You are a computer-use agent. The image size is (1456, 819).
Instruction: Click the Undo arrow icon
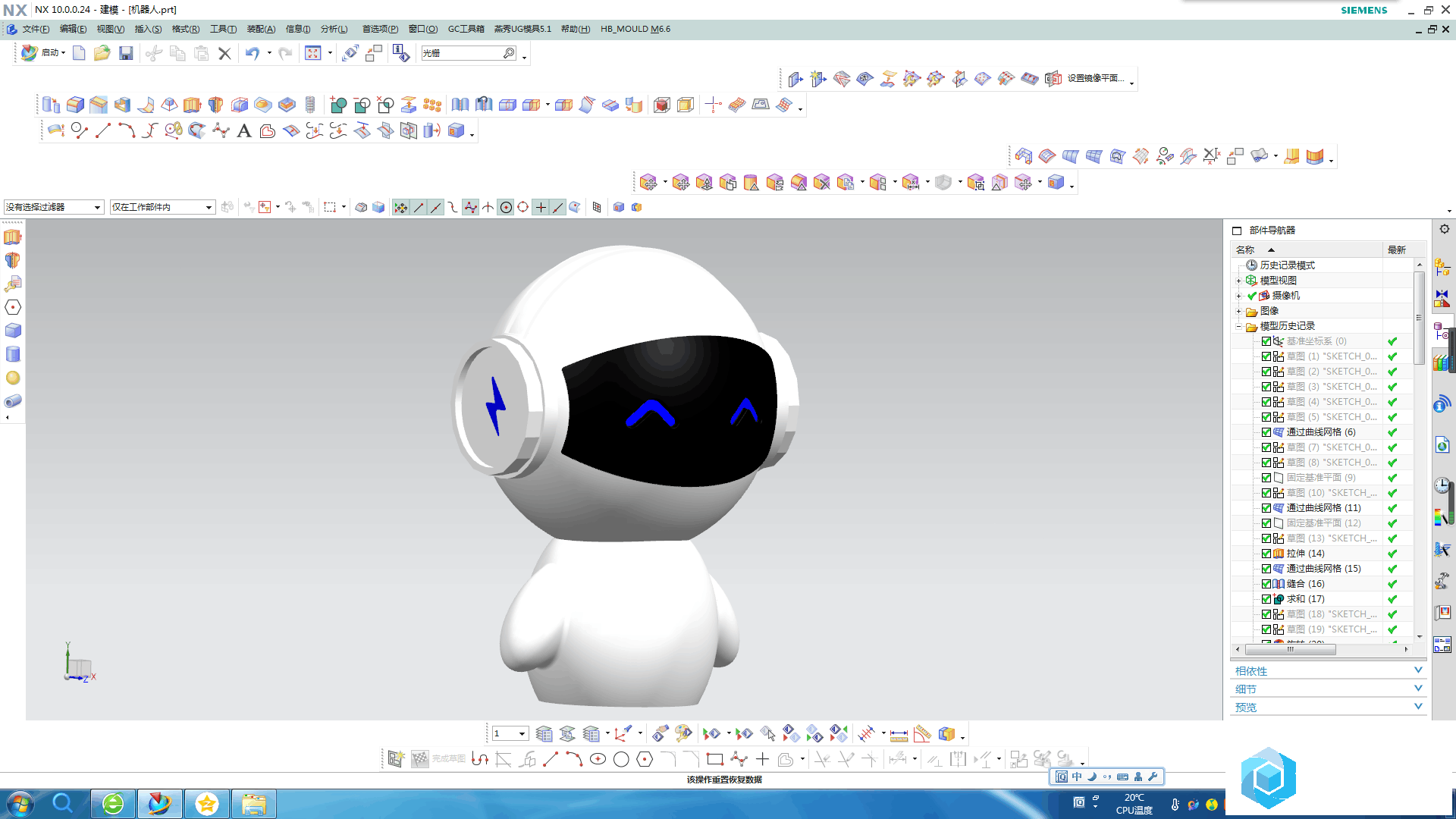pos(252,53)
